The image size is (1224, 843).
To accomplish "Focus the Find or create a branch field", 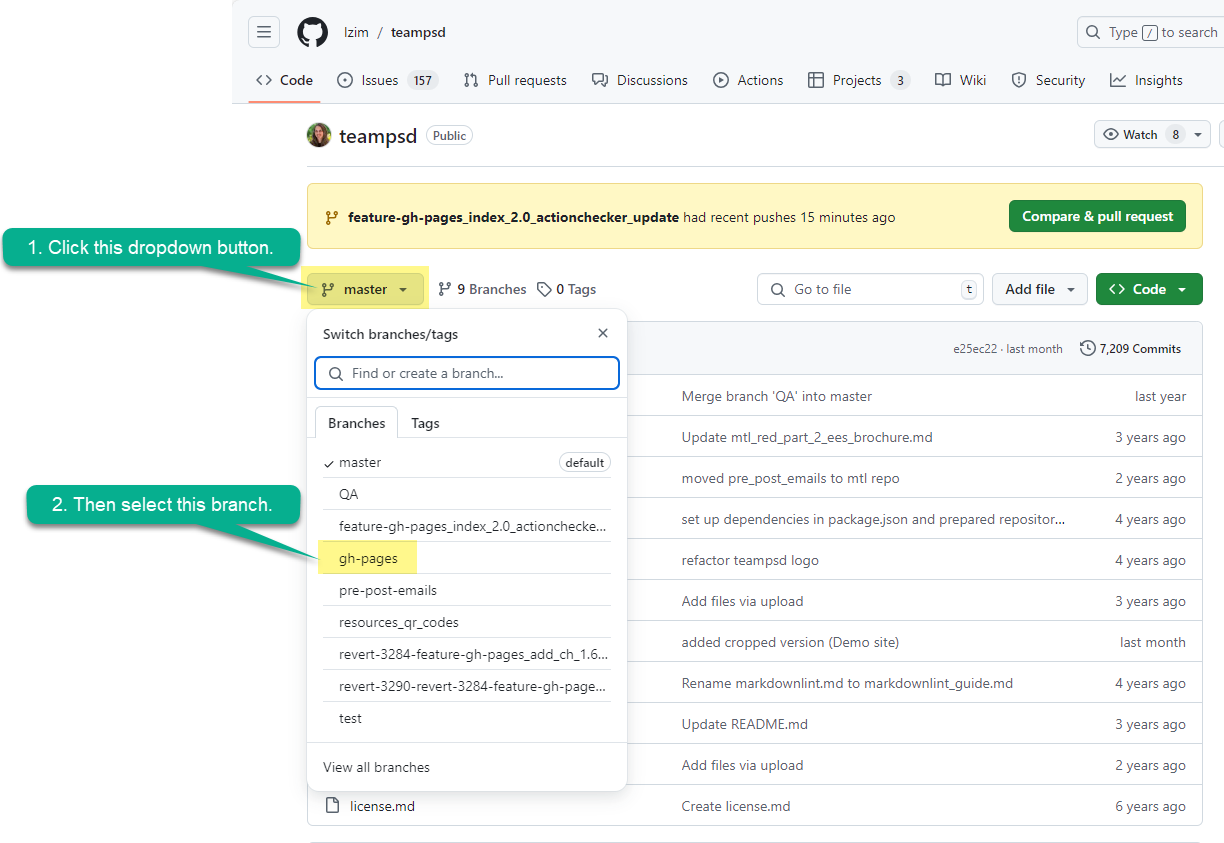I will (467, 373).
